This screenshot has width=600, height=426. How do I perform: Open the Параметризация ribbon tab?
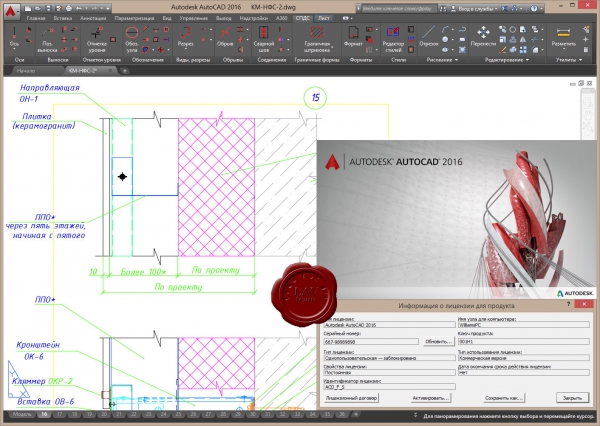point(134,18)
